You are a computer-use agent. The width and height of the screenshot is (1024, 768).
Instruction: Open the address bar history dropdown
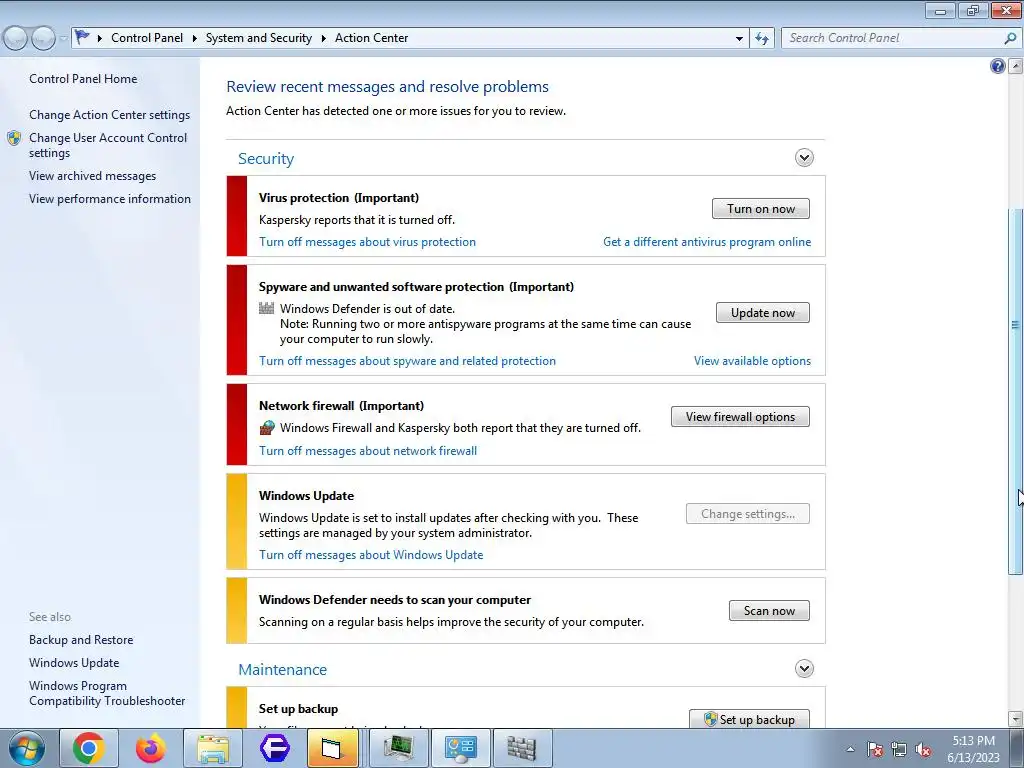(x=739, y=39)
